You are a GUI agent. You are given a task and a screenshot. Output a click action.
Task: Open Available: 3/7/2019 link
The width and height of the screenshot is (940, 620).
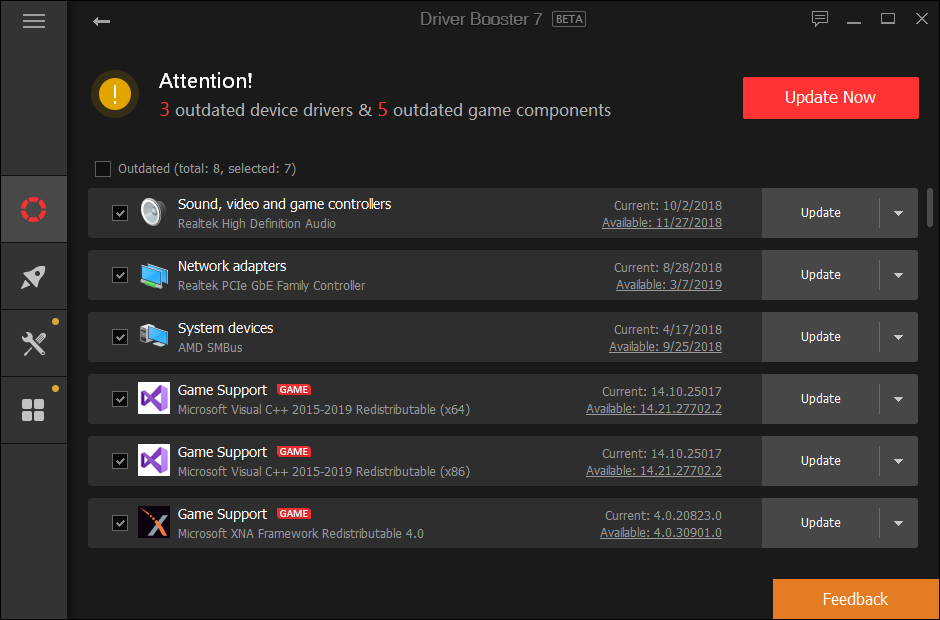pyautogui.click(x=669, y=285)
